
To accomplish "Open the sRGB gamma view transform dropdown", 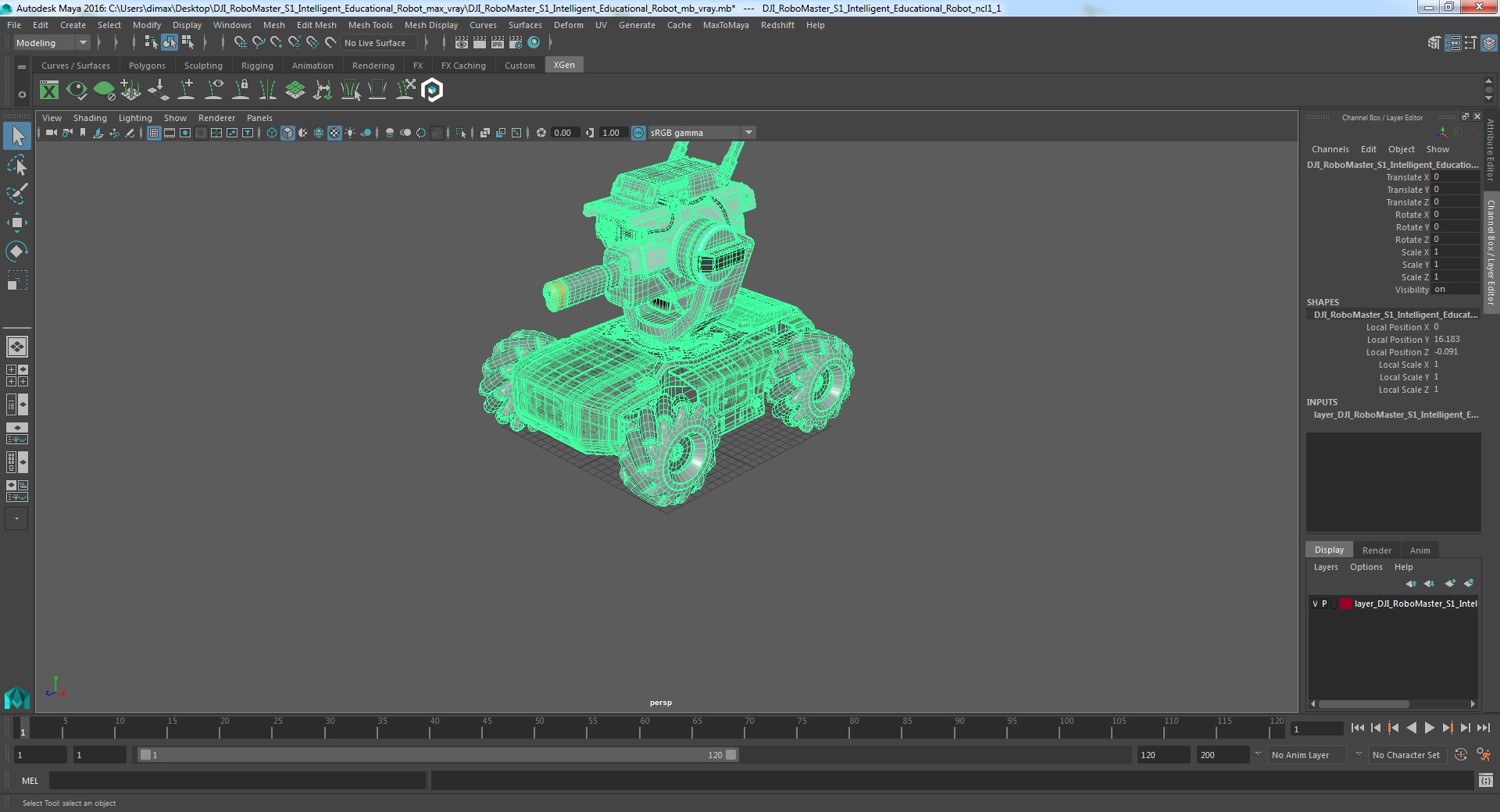I will click(x=701, y=133).
